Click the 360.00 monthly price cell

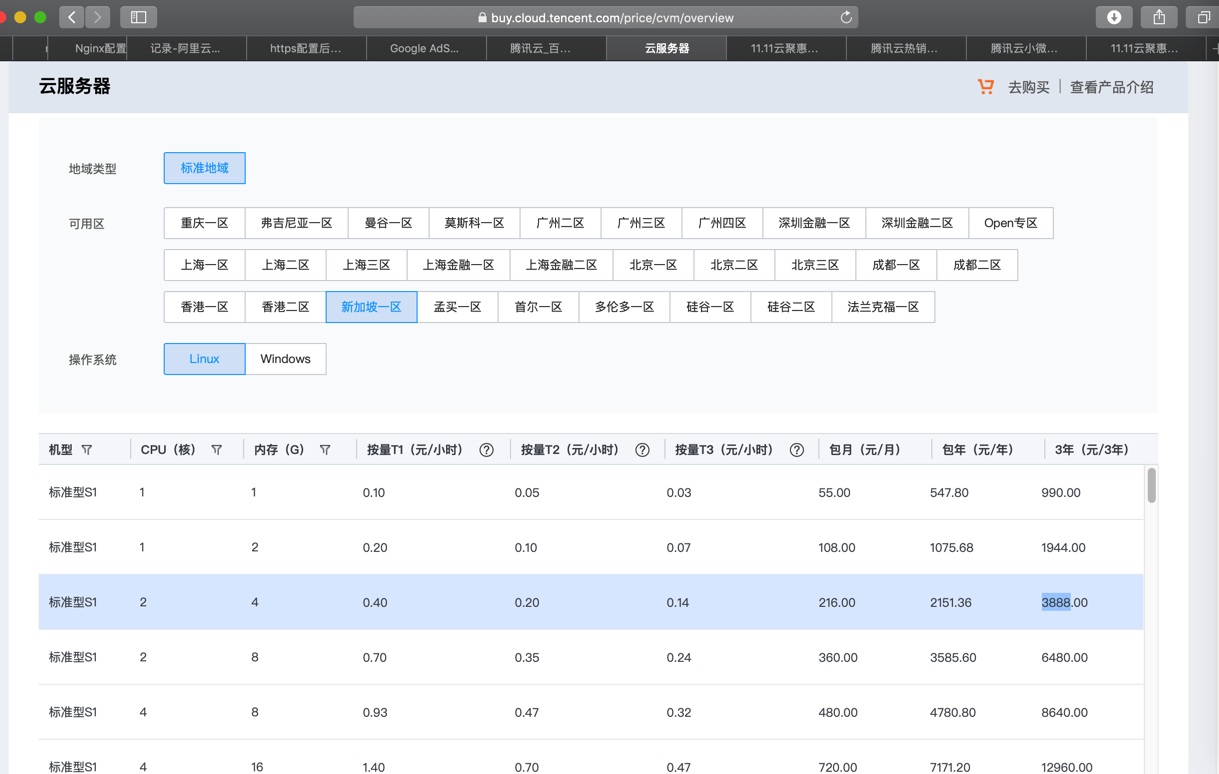(x=838, y=657)
